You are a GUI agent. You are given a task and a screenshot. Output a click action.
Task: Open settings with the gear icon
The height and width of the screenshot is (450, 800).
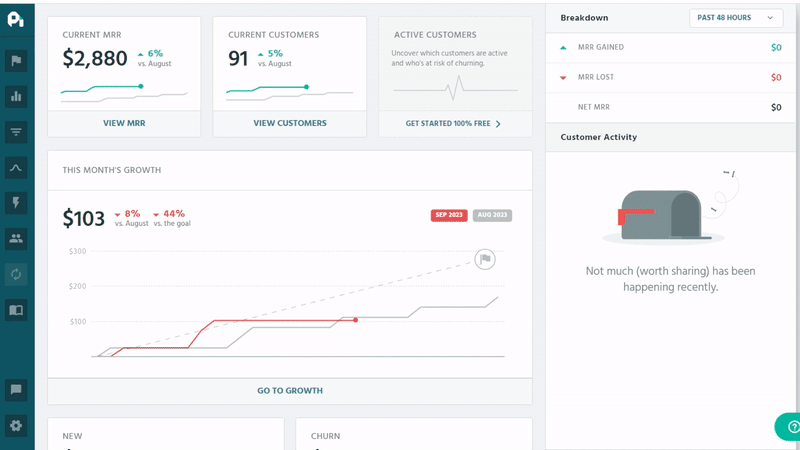[16, 425]
